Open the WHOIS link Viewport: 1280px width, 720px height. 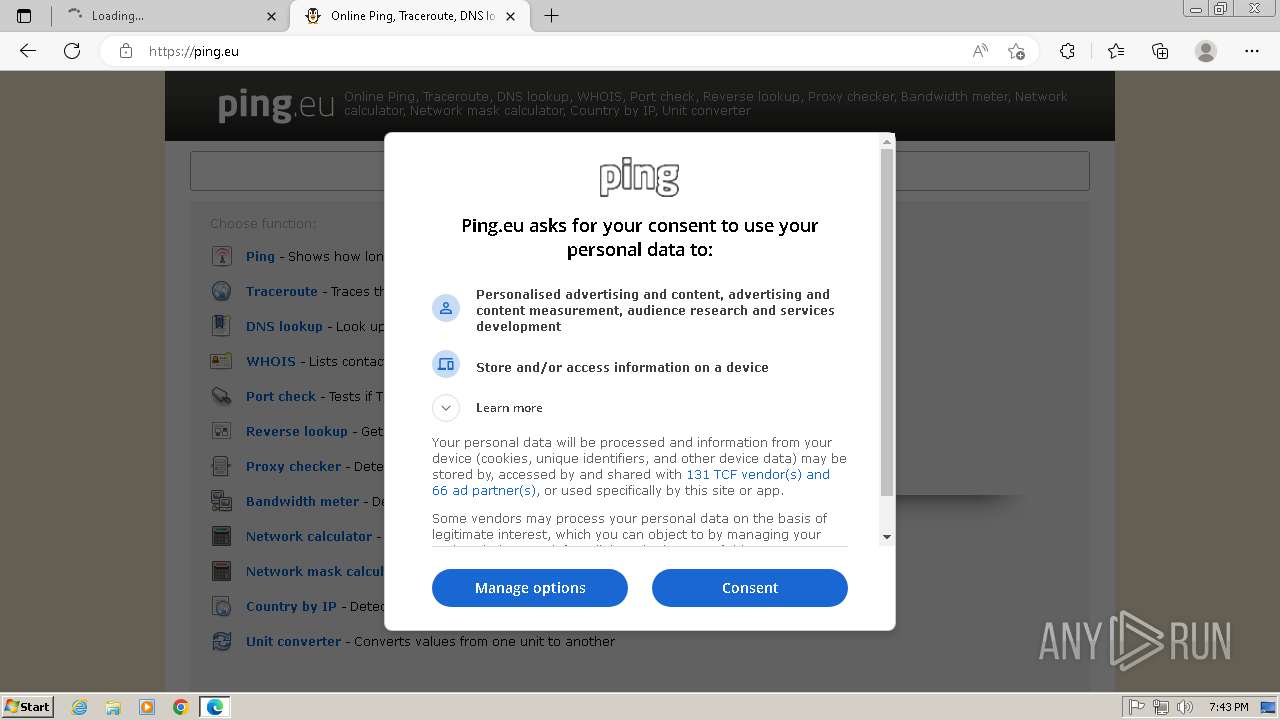point(271,361)
